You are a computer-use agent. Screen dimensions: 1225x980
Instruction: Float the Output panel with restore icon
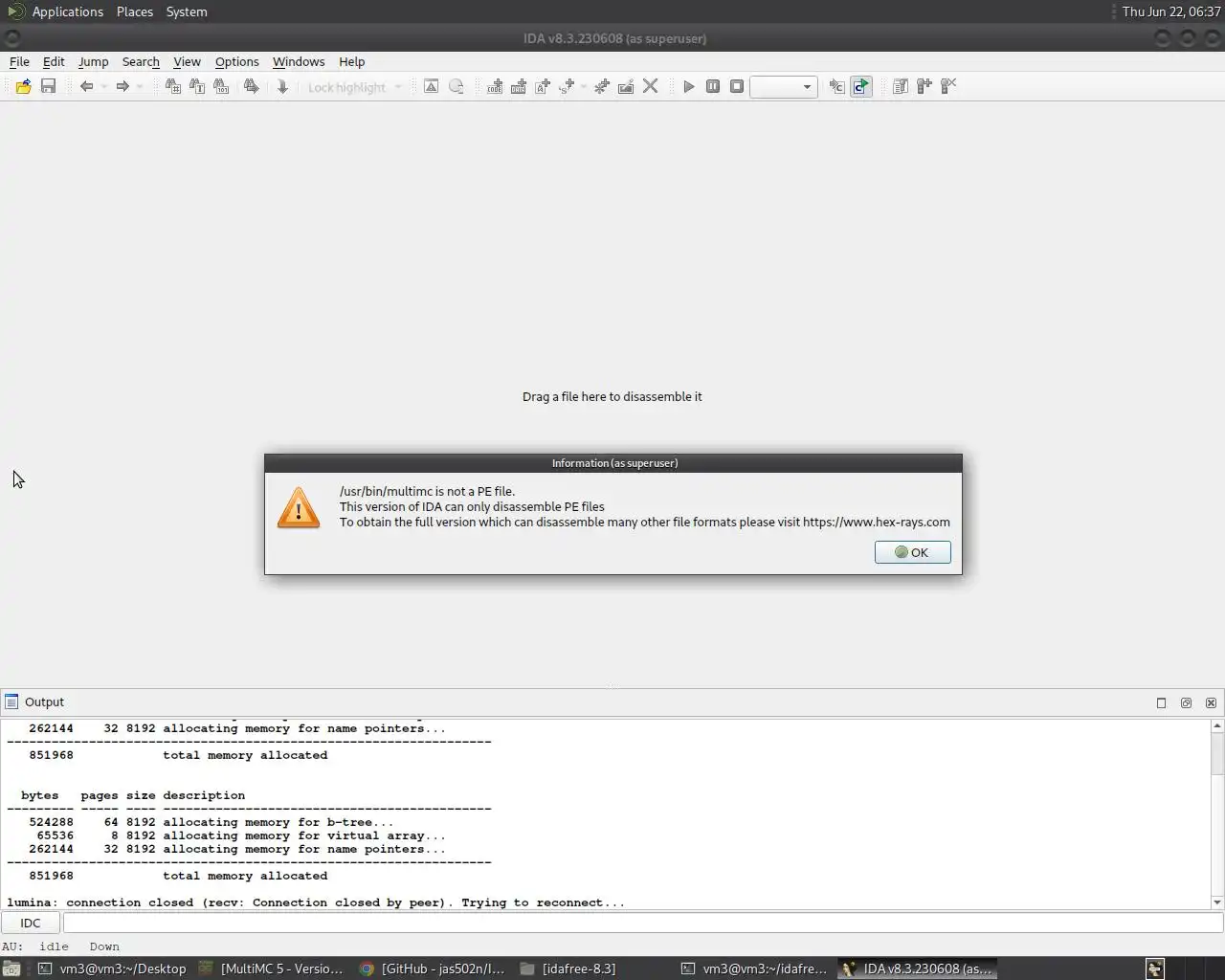(x=1186, y=702)
